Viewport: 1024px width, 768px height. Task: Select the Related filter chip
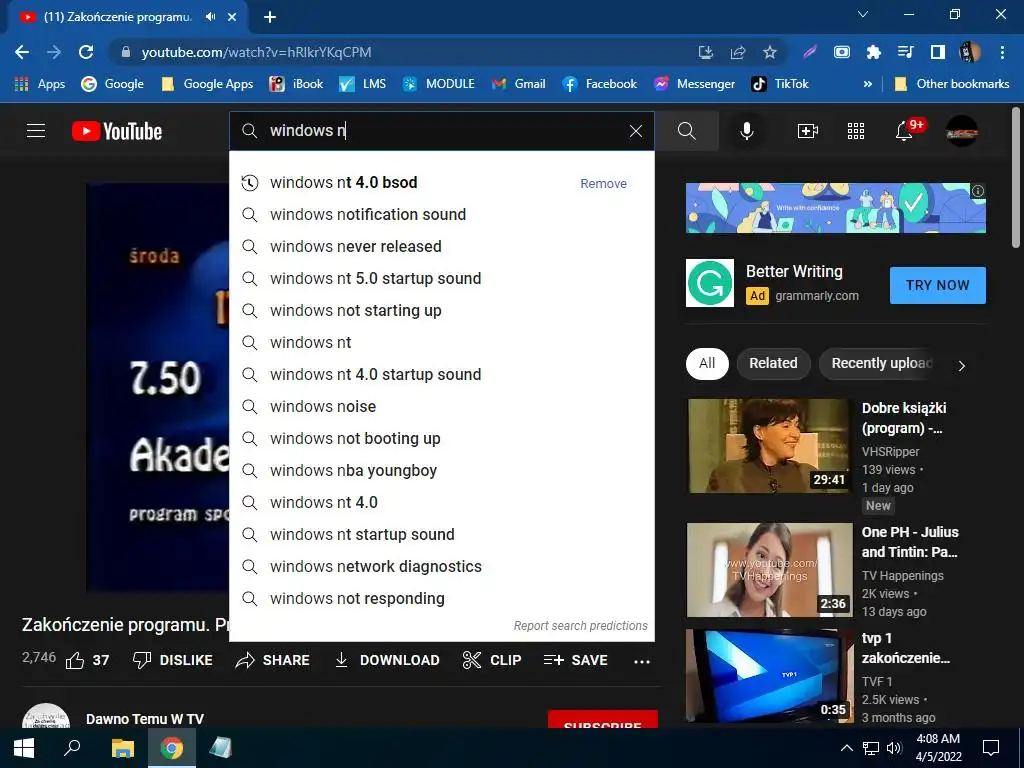[x=773, y=364]
